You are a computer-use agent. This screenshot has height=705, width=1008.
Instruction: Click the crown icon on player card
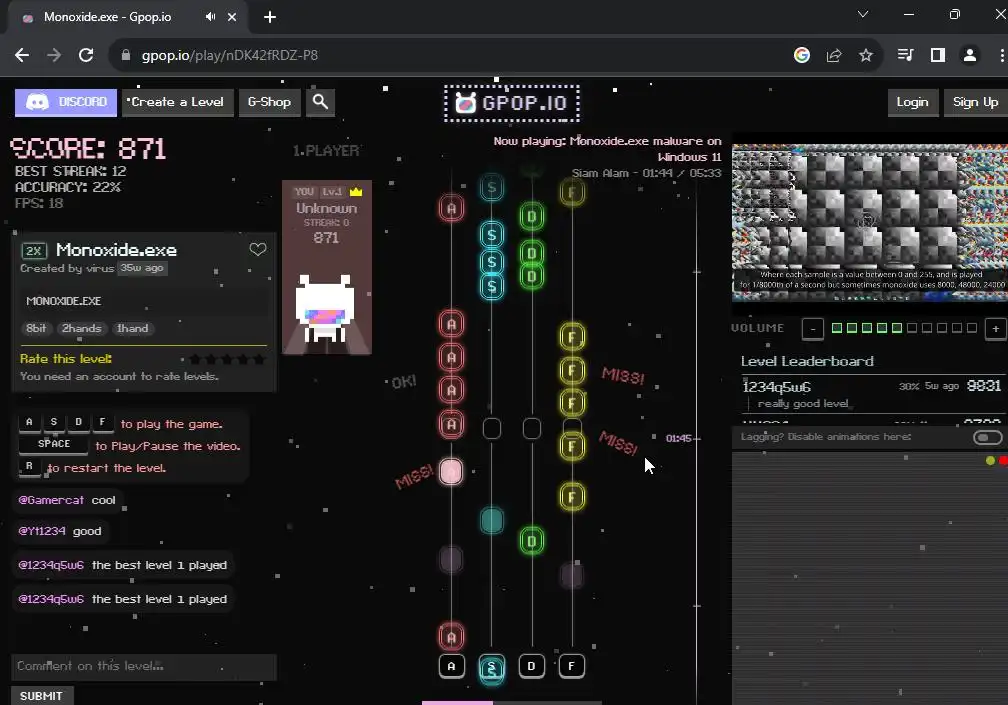point(356,192)
